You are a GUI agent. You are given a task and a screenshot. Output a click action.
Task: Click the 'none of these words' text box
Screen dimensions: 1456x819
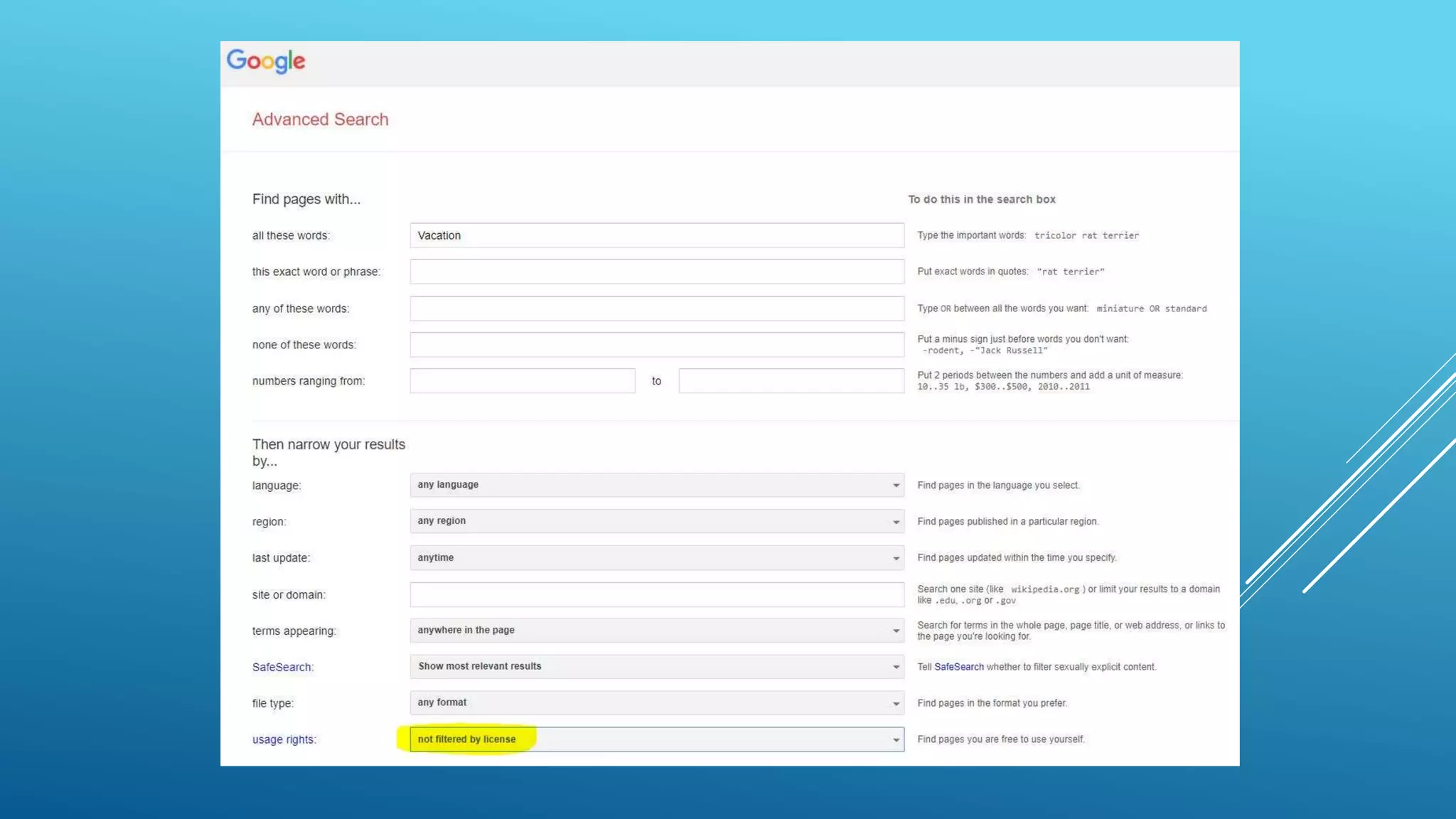[x=656, y=345]
